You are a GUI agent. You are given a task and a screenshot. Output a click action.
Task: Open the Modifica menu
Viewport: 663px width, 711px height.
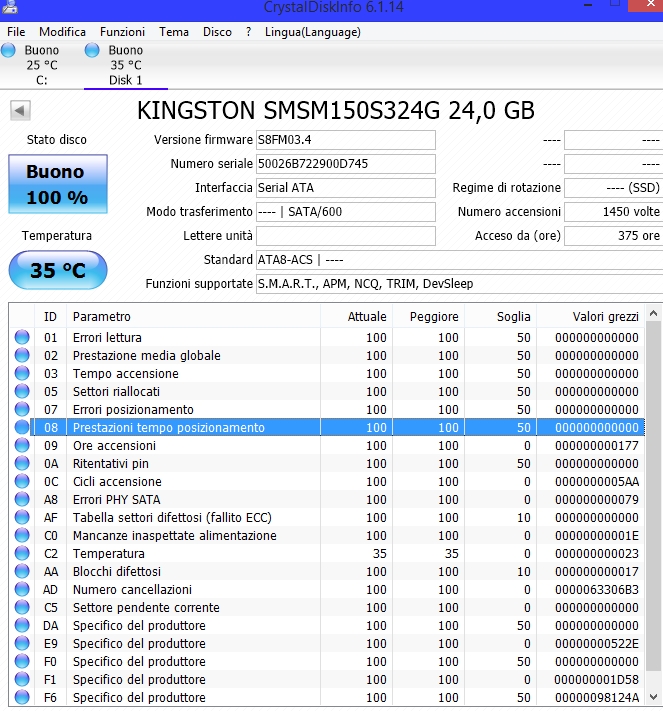click(x=62, y=32)
